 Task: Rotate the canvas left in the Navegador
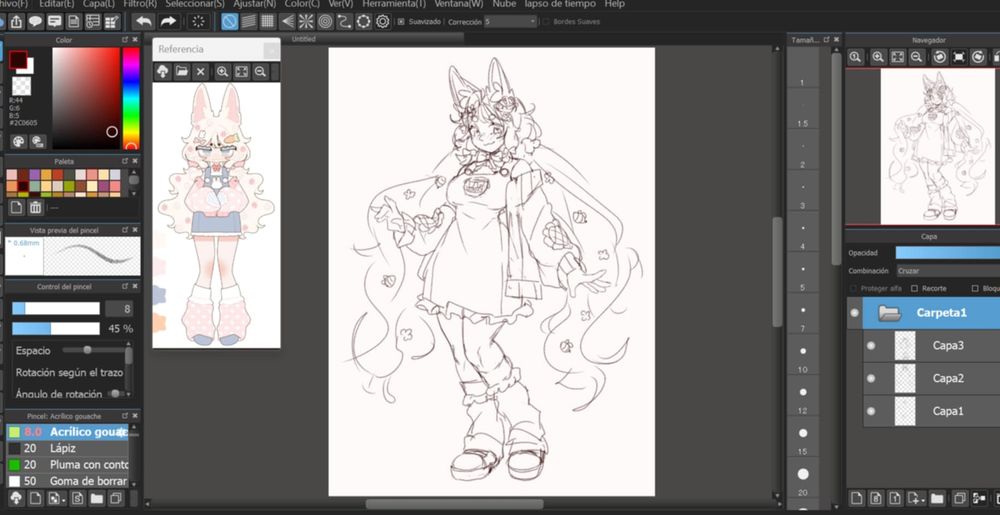click(939, 57)
